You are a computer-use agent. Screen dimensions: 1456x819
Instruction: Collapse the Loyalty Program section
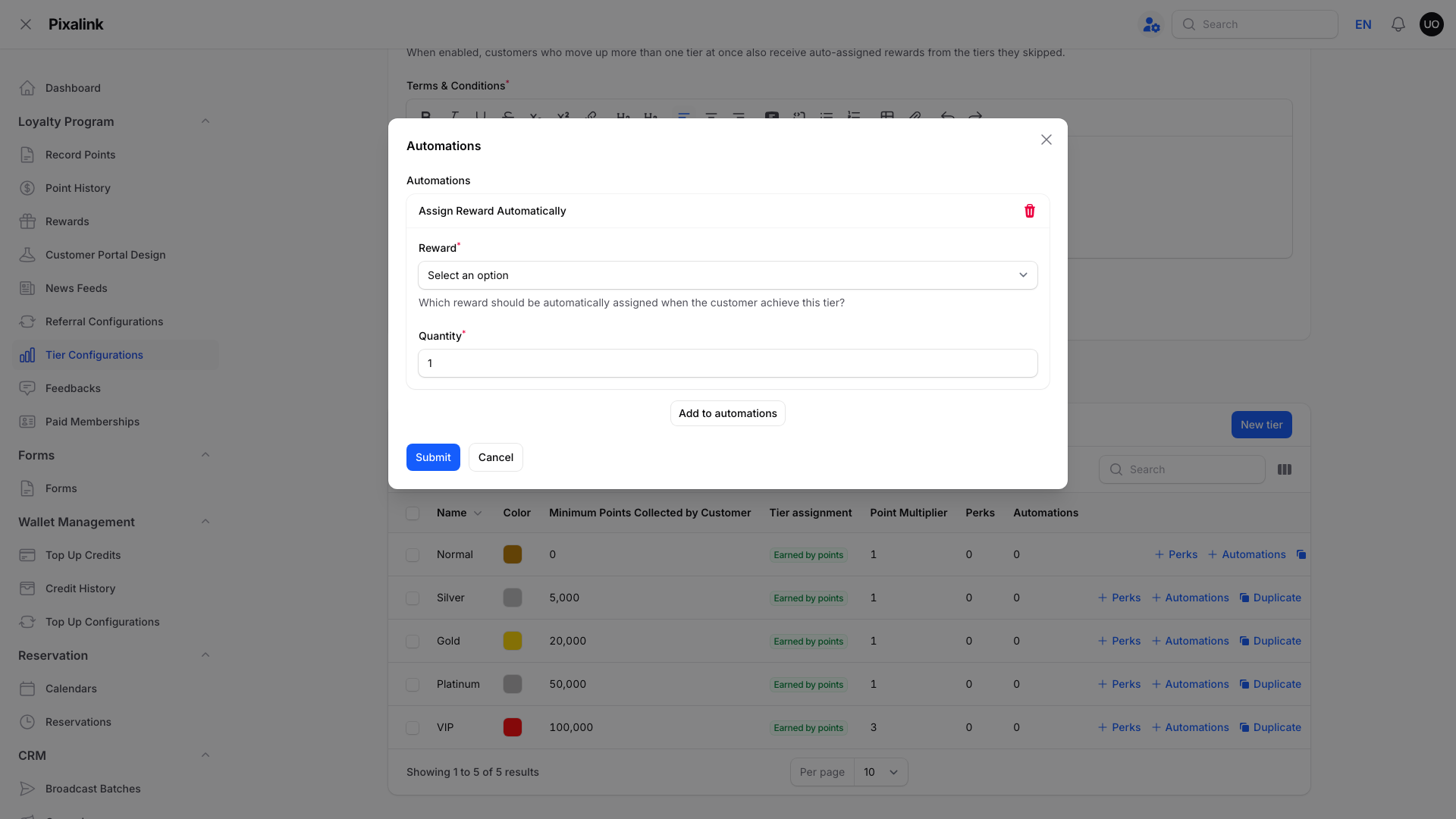[206, 121]
